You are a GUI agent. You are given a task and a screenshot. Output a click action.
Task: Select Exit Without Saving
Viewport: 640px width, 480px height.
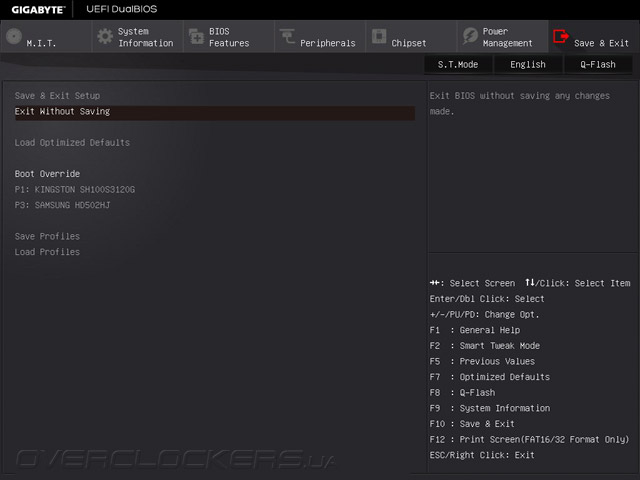tap(215, 111)
